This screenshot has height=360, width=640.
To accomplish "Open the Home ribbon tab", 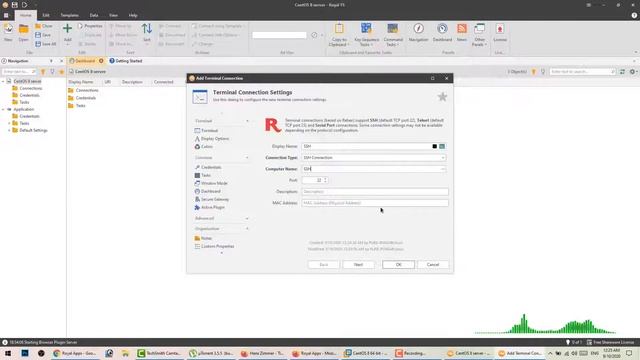I will coord(25,15).
